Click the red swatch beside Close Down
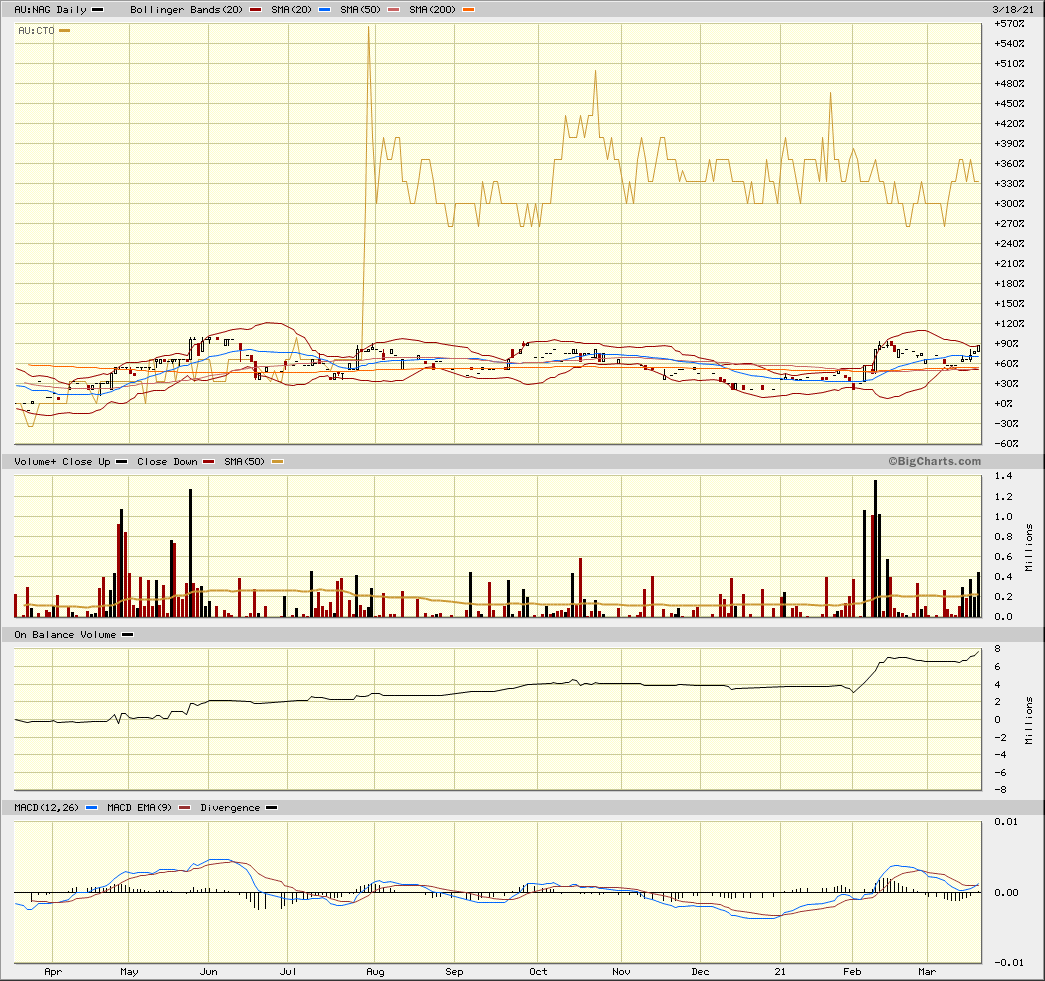1045x981 pixels. point(209,461)
